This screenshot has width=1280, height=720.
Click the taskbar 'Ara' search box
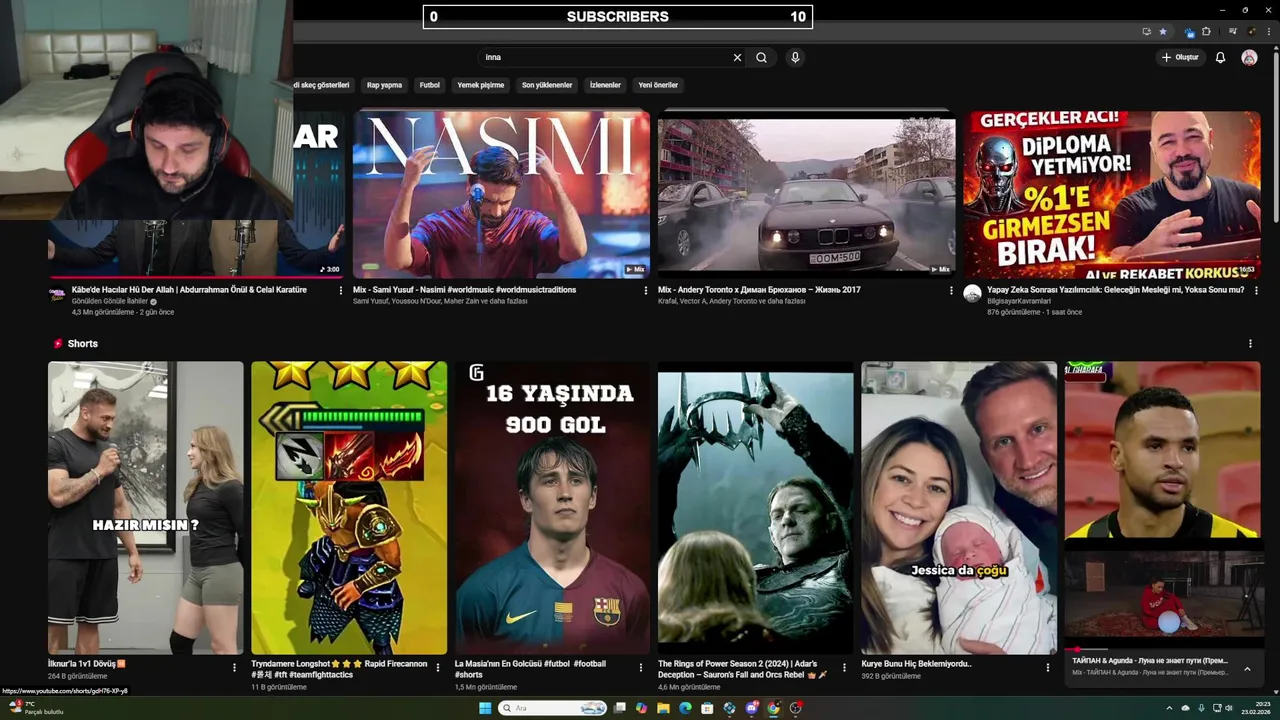click(x=553, y=708)
